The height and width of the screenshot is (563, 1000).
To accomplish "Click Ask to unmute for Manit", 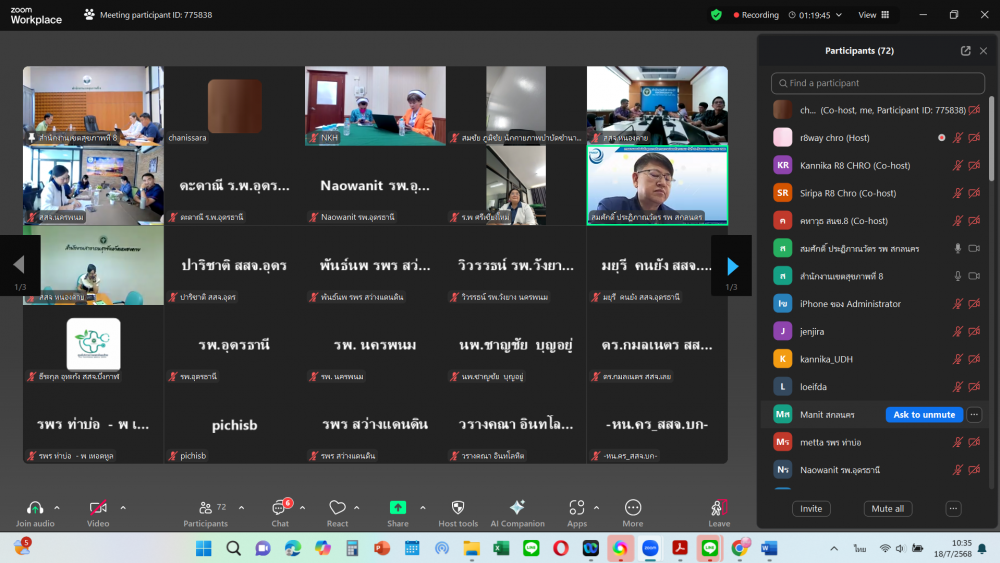I will 924,414.
